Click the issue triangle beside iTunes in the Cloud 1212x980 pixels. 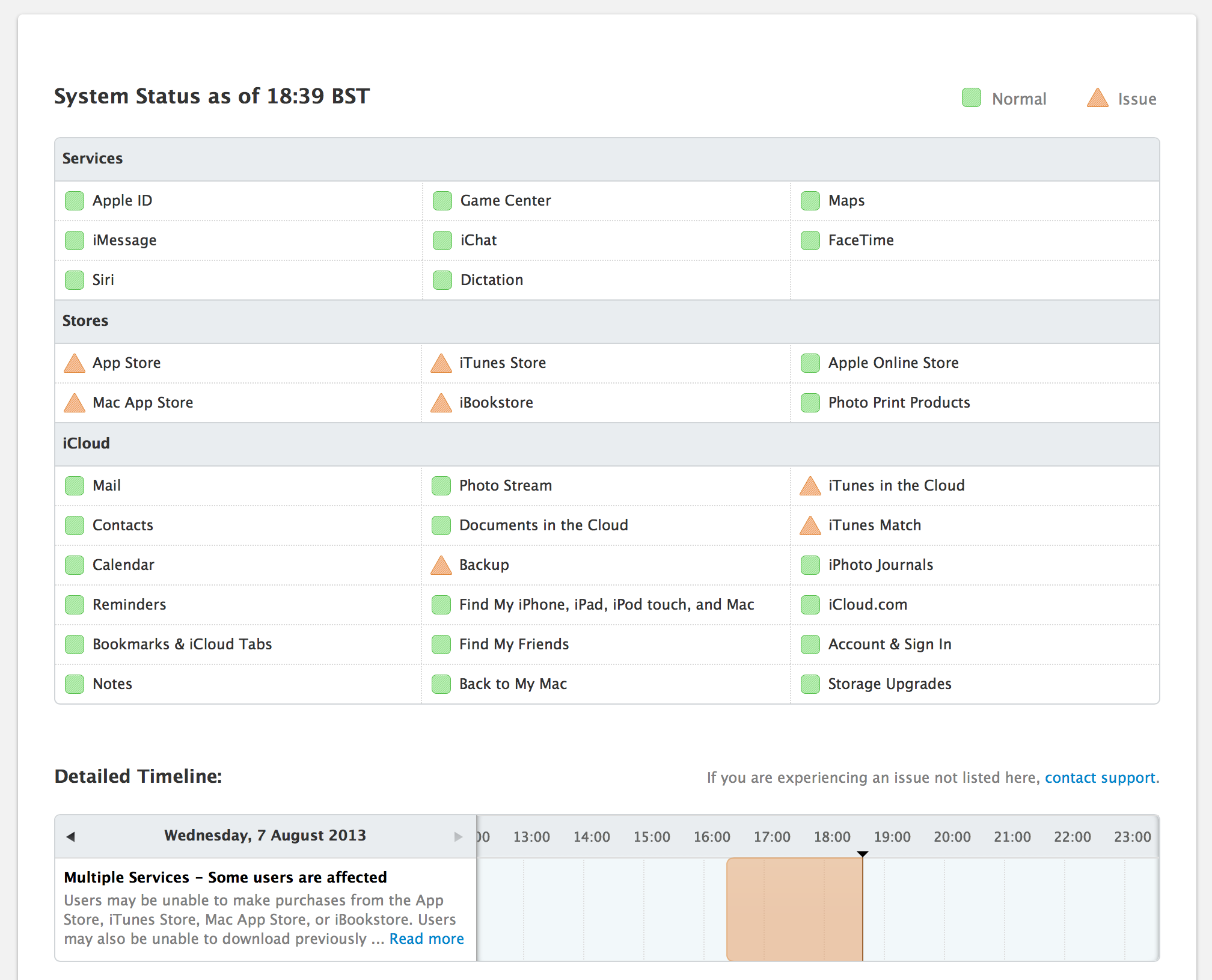tap(810, 486)
